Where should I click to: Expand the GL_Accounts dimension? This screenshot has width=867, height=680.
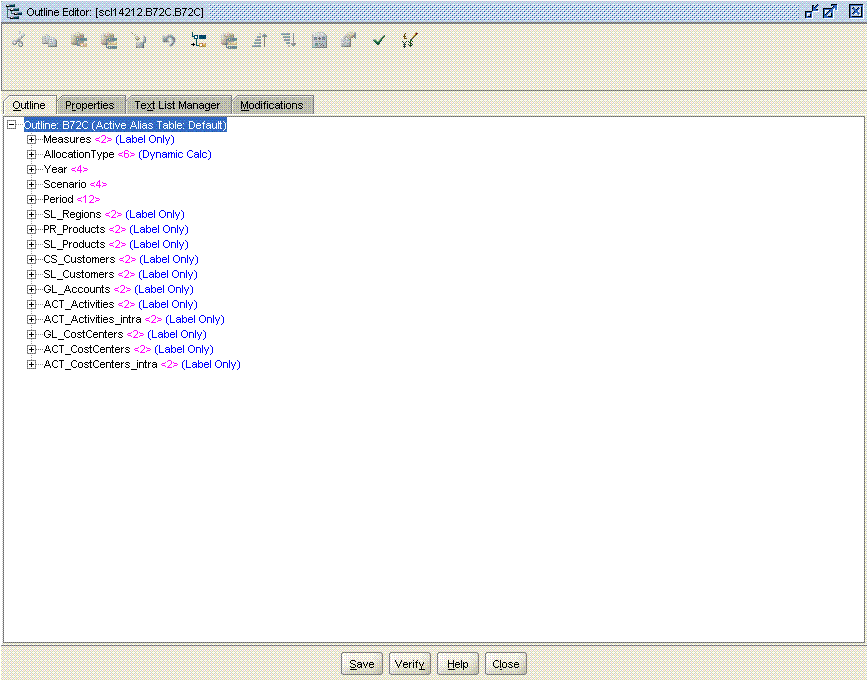[x=31, y=289]
